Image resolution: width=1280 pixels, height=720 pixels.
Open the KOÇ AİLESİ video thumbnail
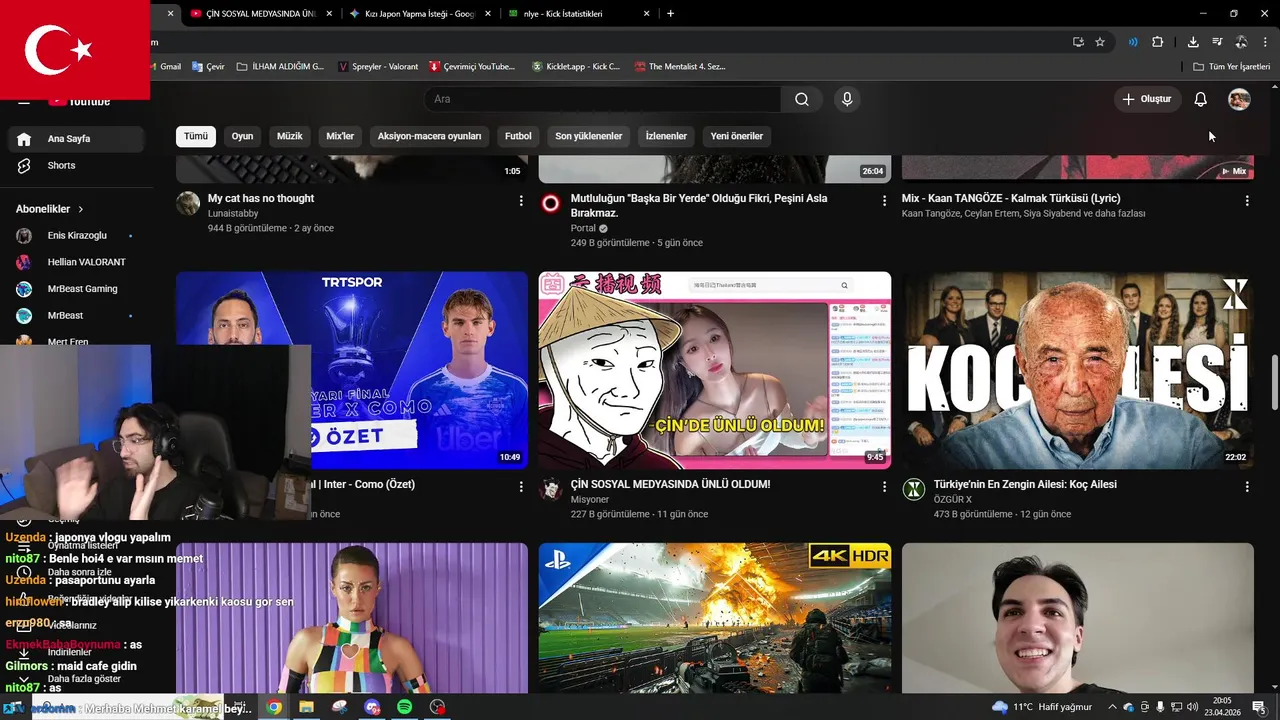click(x=1078, y=370)
